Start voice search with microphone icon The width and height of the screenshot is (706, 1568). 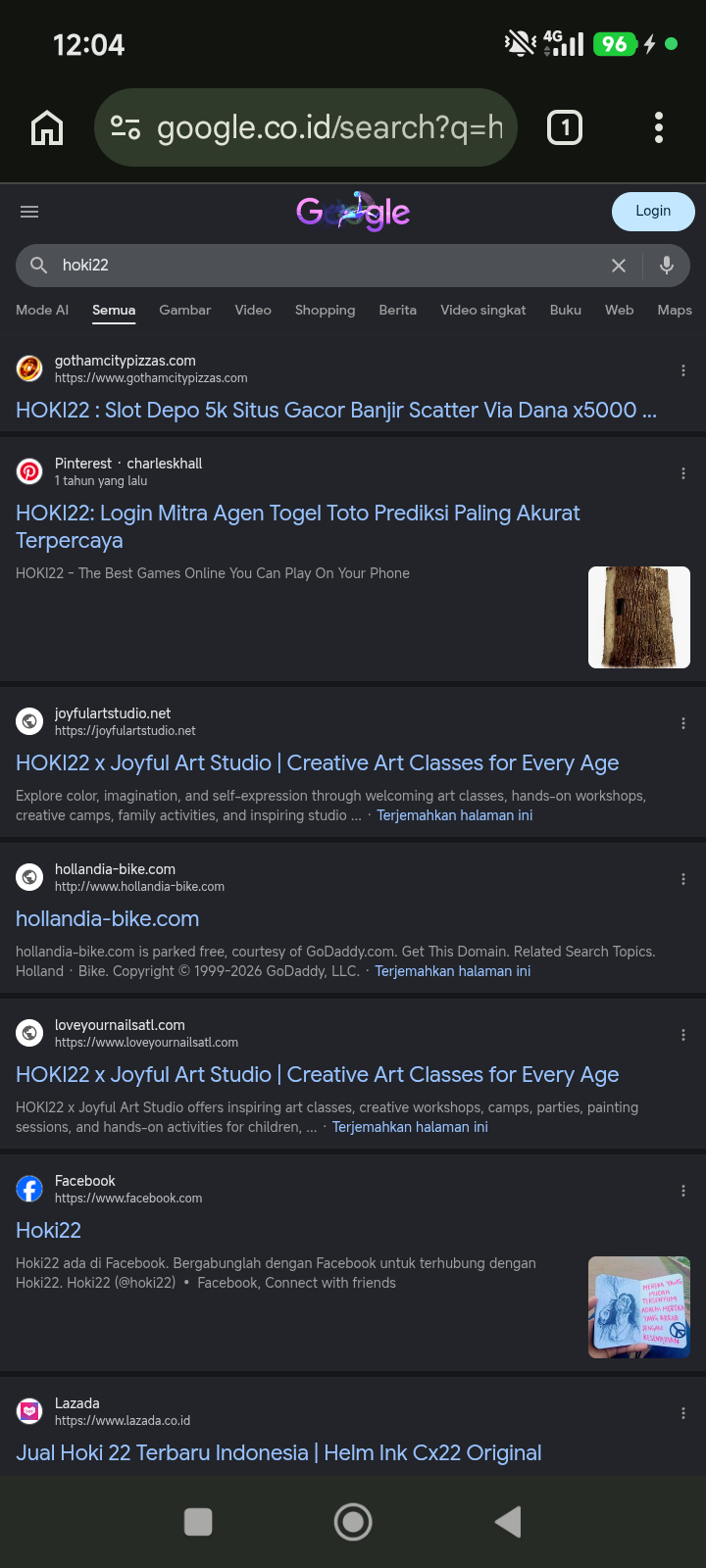click(x=667, y=265)
